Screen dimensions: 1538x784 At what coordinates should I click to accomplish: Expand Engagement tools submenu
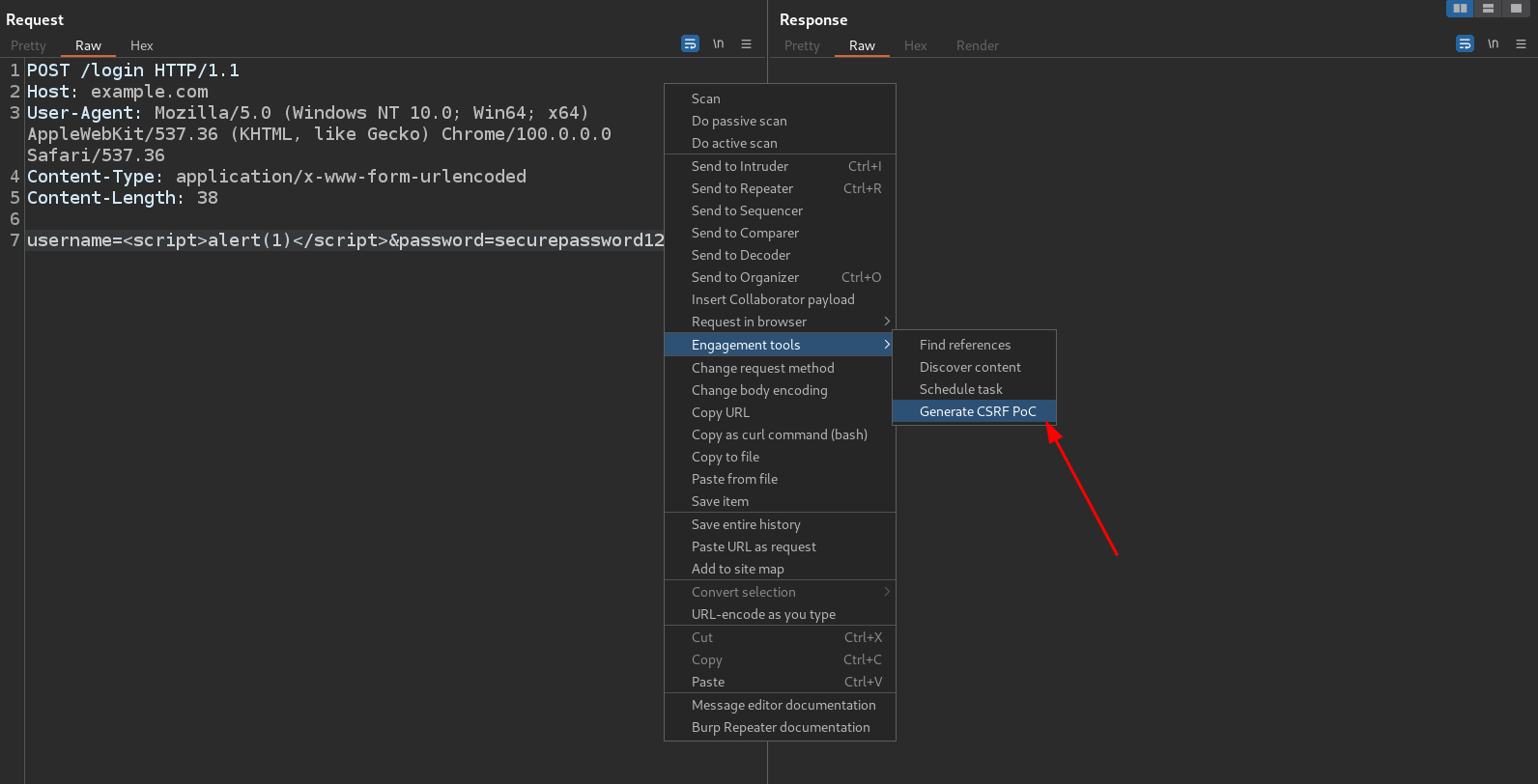(780, 345)
